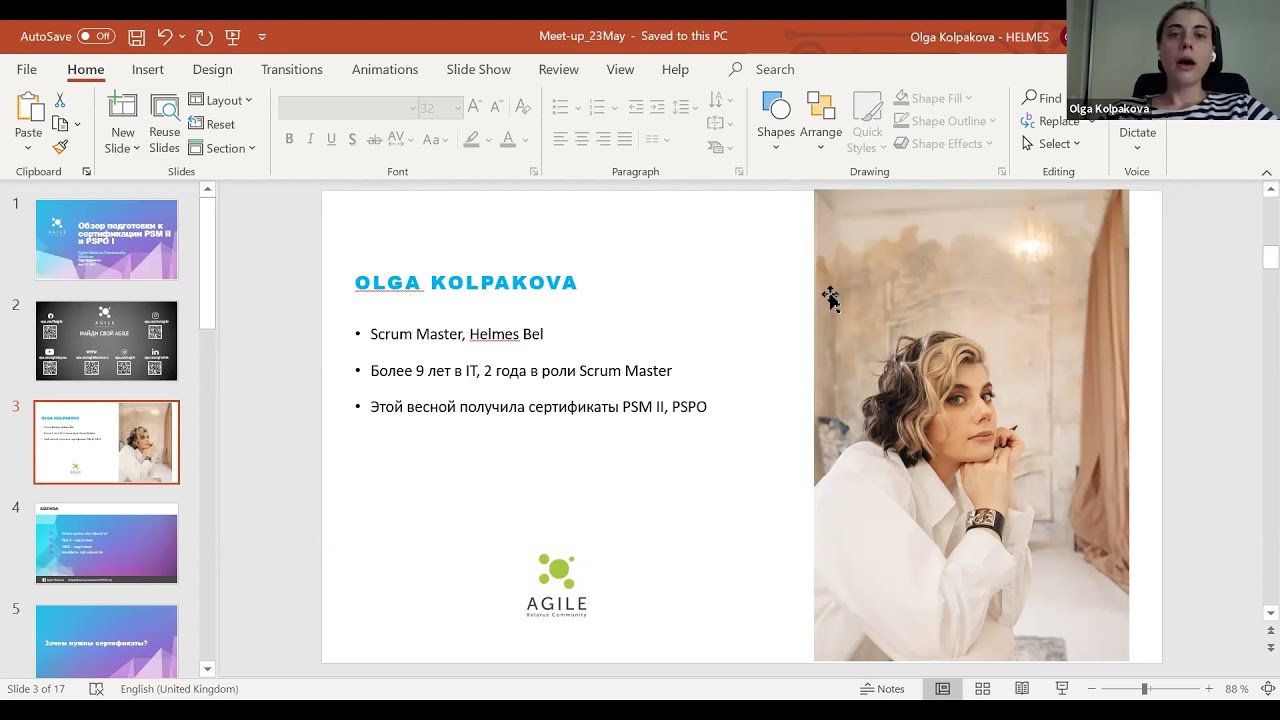Toggle Align Right paragraph

[603, 139]
